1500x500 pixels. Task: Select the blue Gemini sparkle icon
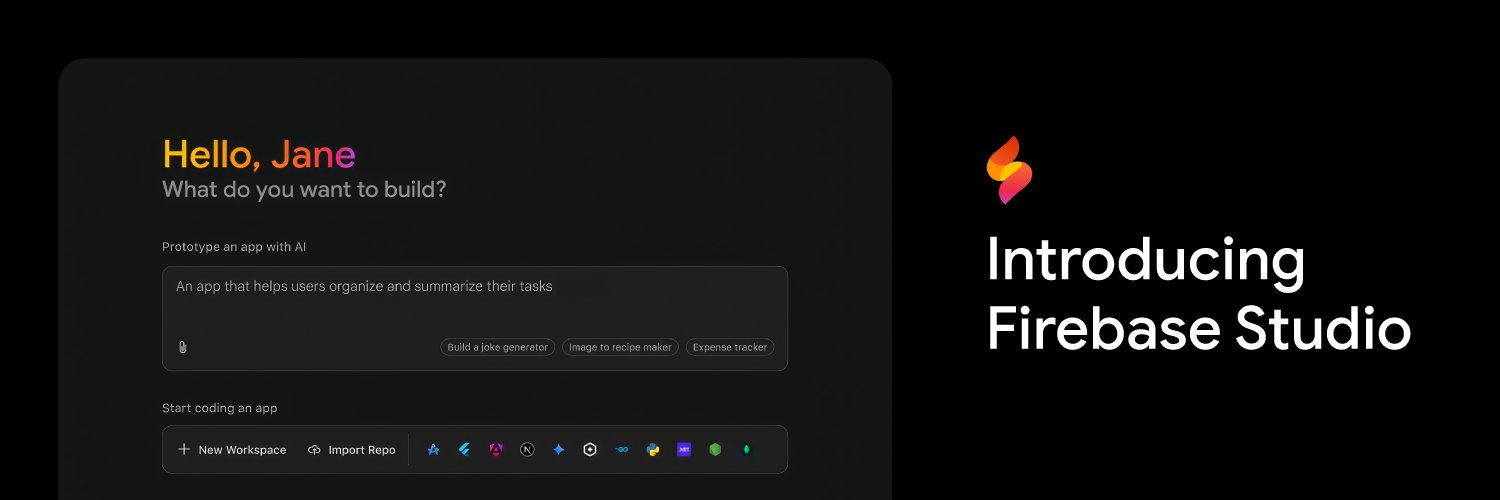559,450
